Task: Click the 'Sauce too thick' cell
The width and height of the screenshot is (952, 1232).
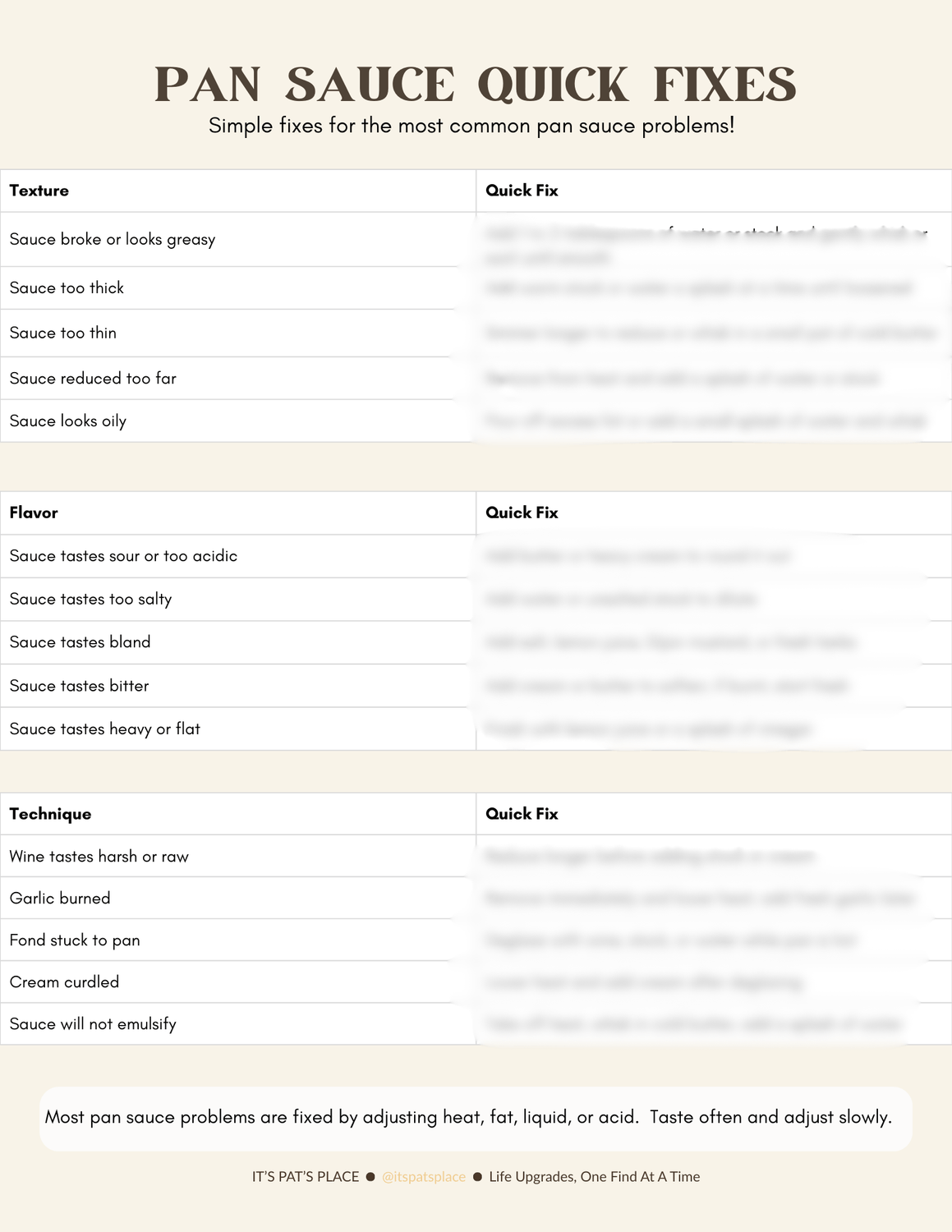Action: click(67, 288)
